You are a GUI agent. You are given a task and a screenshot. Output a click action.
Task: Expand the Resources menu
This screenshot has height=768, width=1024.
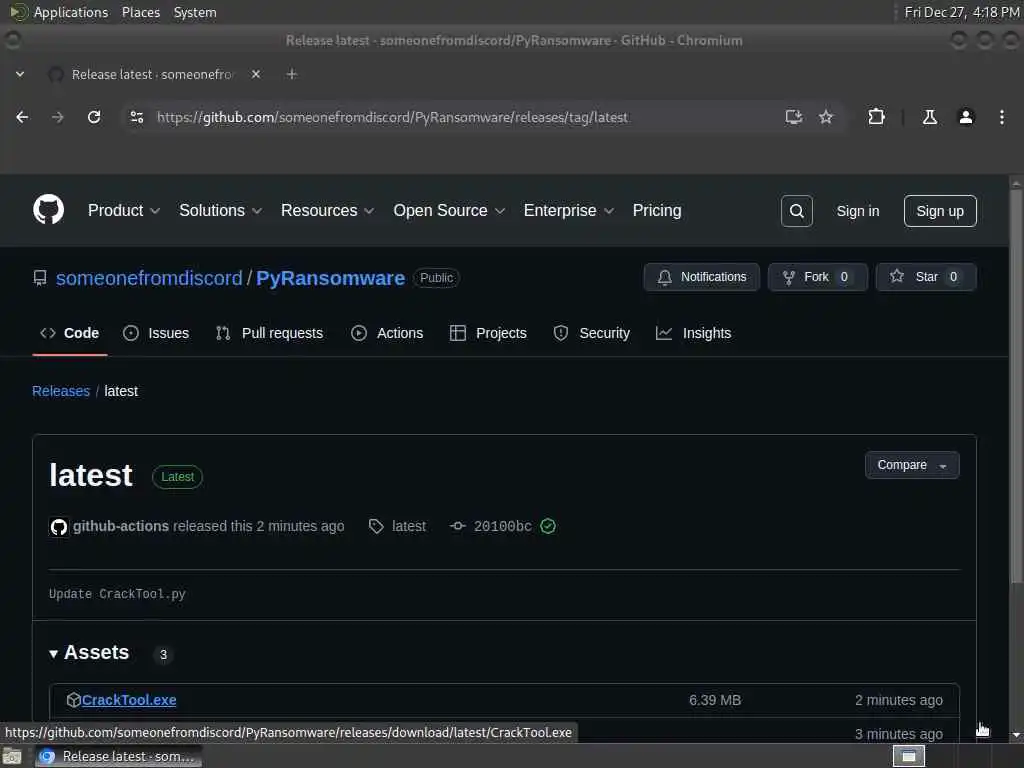tap(327, 210)
